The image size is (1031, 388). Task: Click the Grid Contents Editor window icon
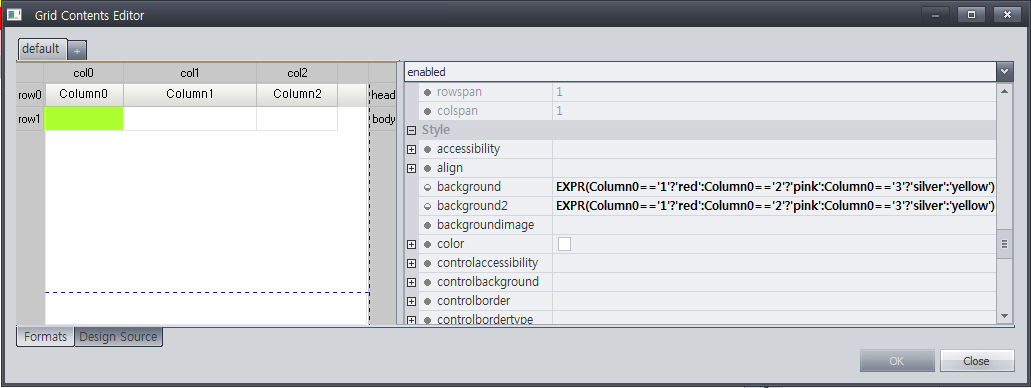click(14, 14)
